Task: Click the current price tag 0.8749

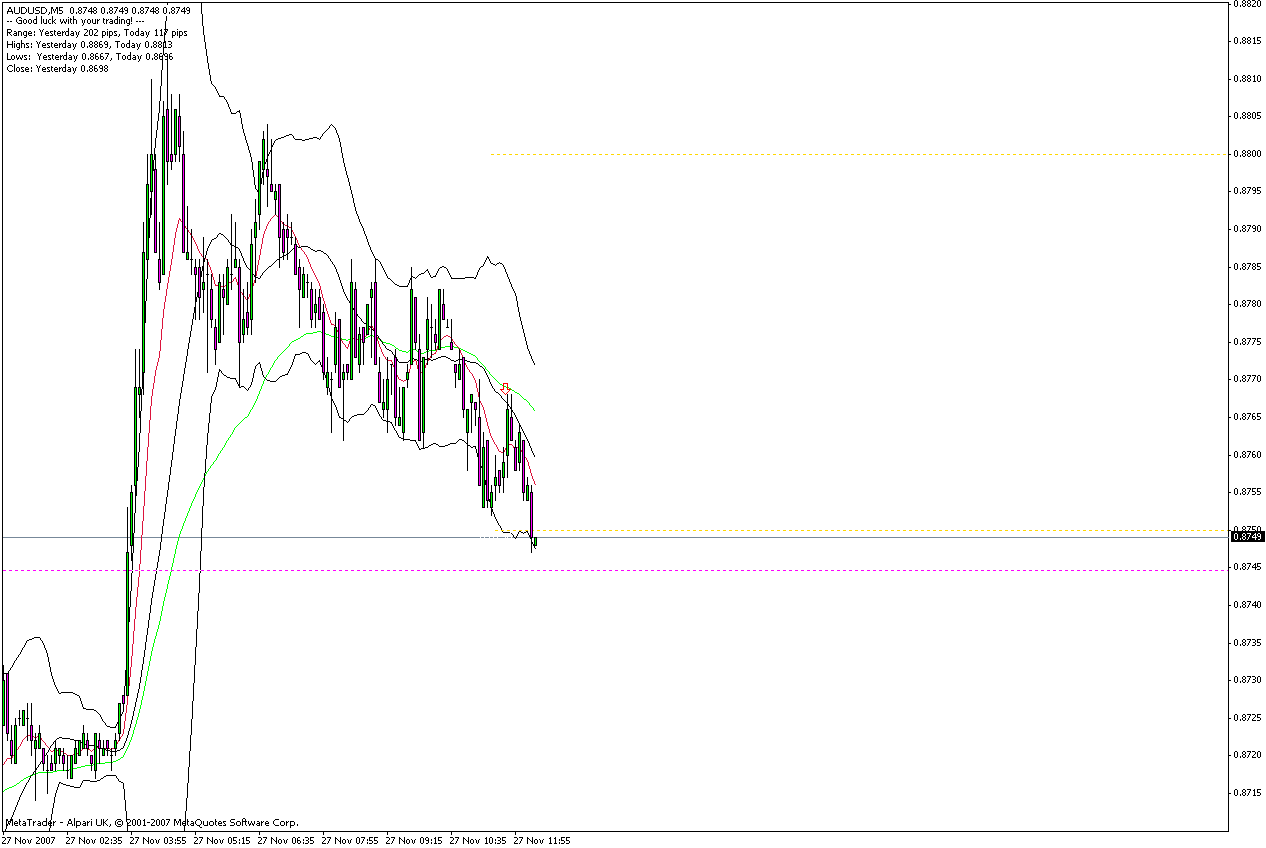Action: pyautogui.click(x=1247, y=537)
